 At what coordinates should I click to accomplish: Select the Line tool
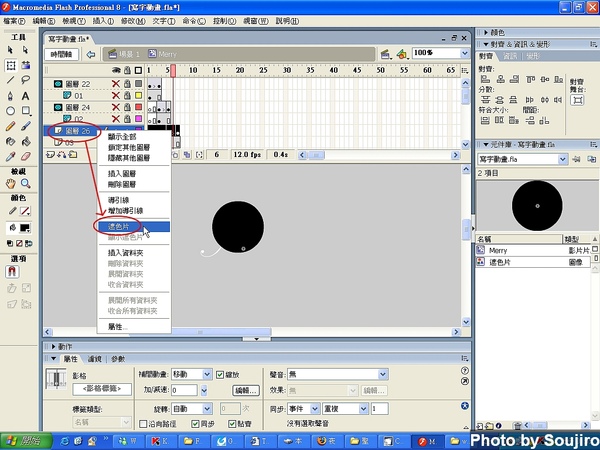(10, 80)
